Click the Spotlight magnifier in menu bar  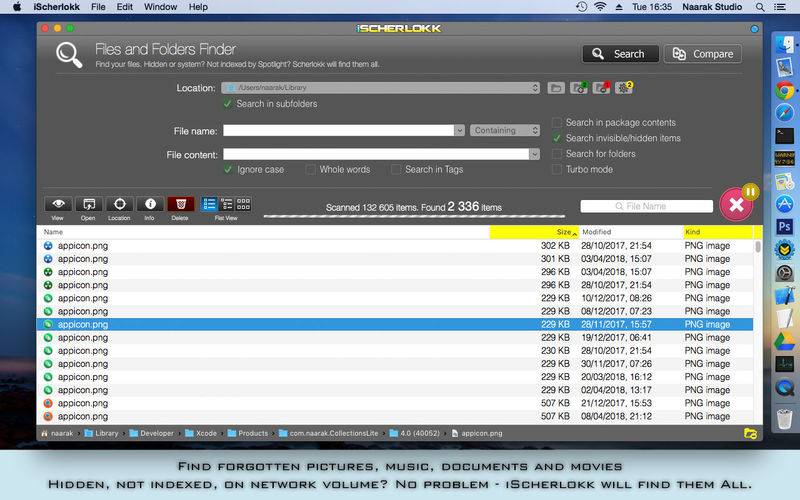click(x=760, y=7)
